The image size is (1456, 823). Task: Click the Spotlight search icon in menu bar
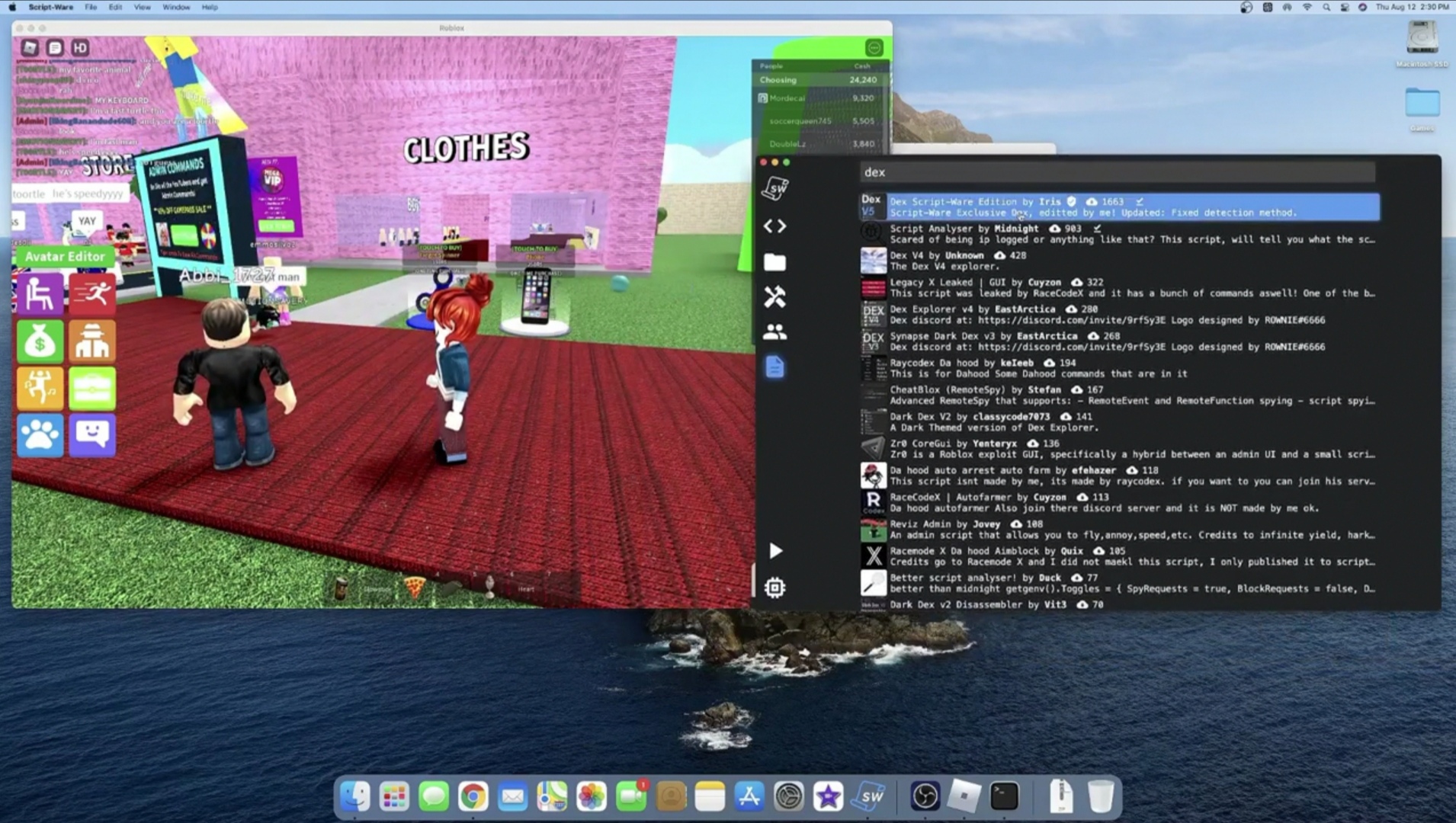(1326, 7)
